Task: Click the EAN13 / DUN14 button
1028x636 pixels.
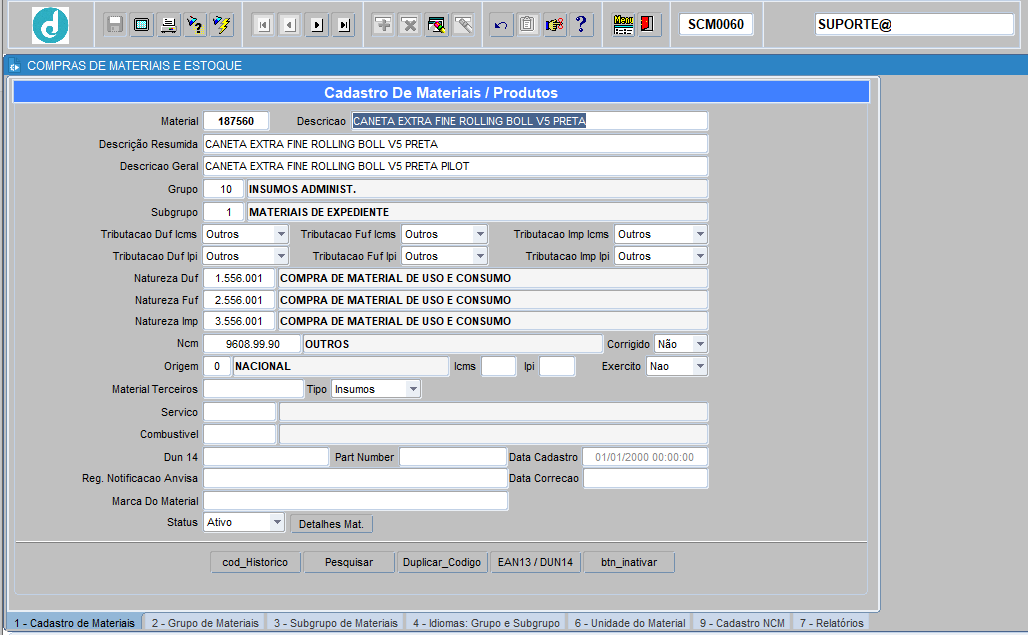Action: (535, 562)
